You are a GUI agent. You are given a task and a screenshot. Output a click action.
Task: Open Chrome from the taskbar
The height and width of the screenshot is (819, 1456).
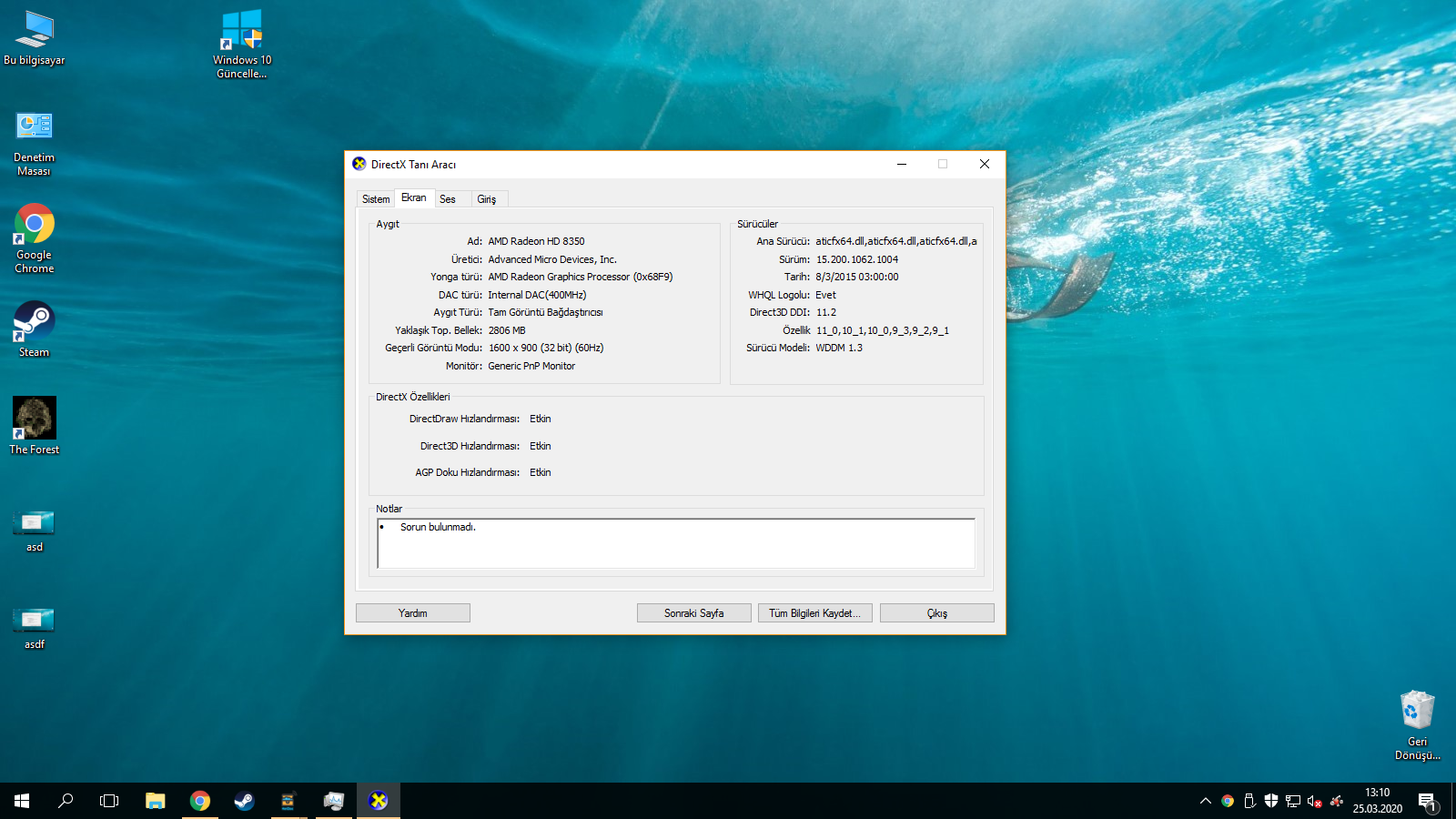click(200, 801)
